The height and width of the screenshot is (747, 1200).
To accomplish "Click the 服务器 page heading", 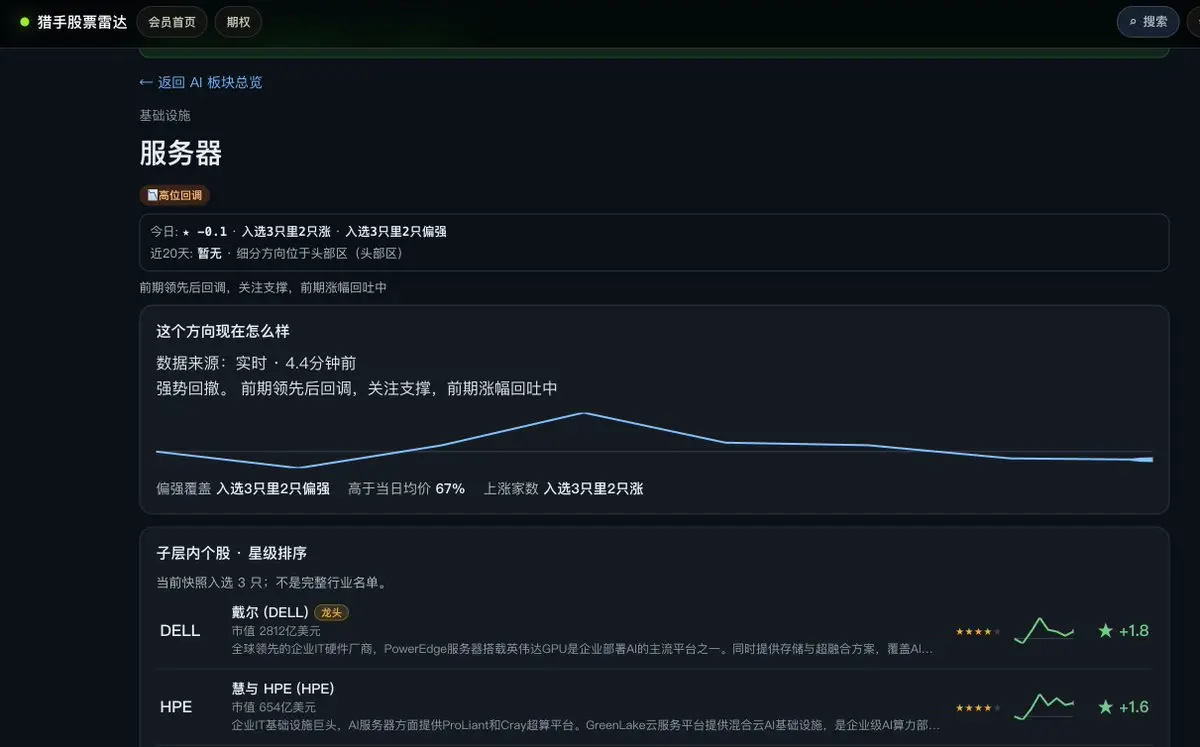I will [x=180, y=153].
